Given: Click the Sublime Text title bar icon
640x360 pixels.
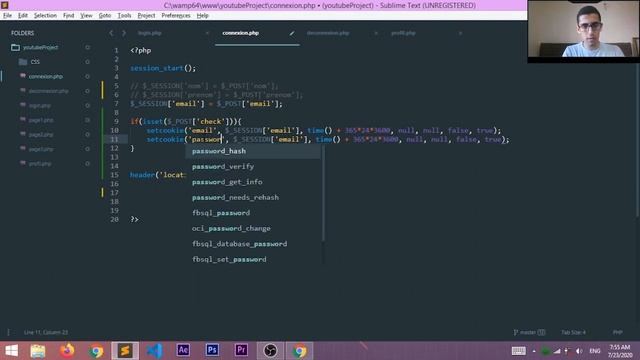Looking at the screenshot, I should (x=5, y=5).
